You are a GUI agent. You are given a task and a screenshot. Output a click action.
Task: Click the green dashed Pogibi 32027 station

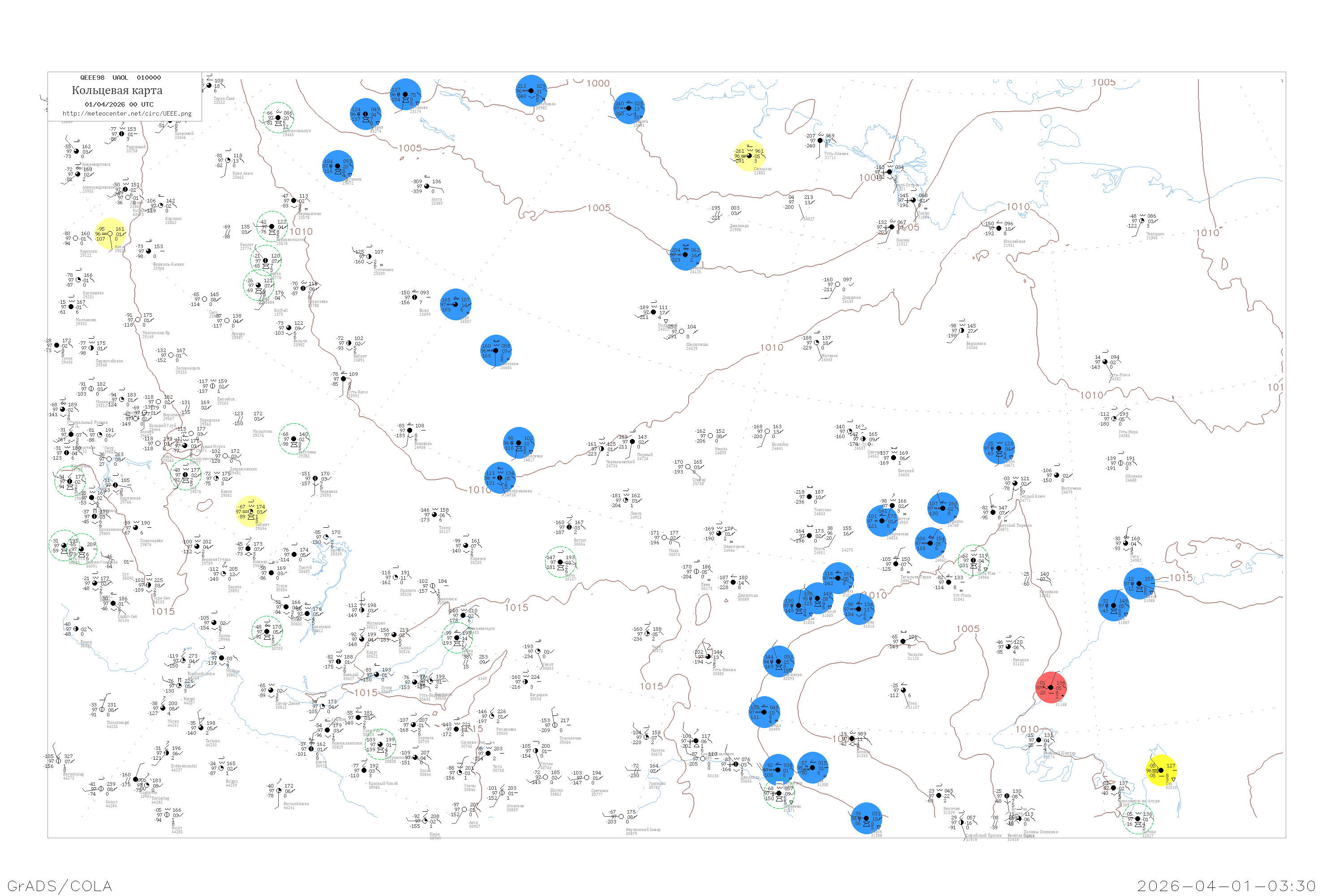1138,819
